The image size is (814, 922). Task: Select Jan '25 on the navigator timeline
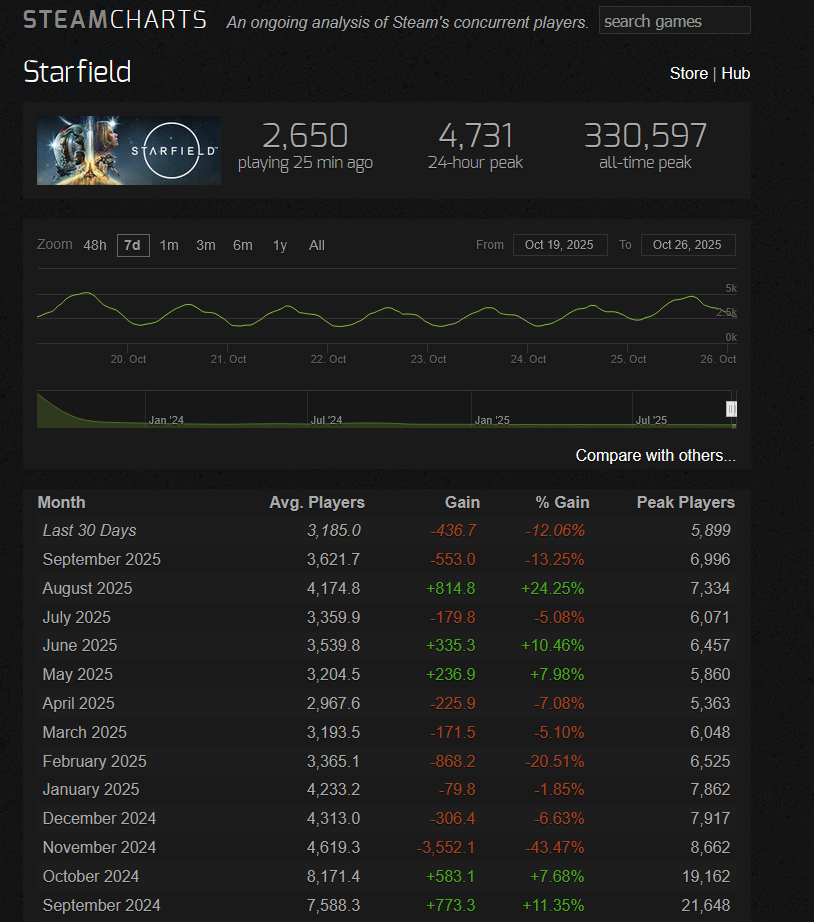pyautogui.click(x=492, y=420)
